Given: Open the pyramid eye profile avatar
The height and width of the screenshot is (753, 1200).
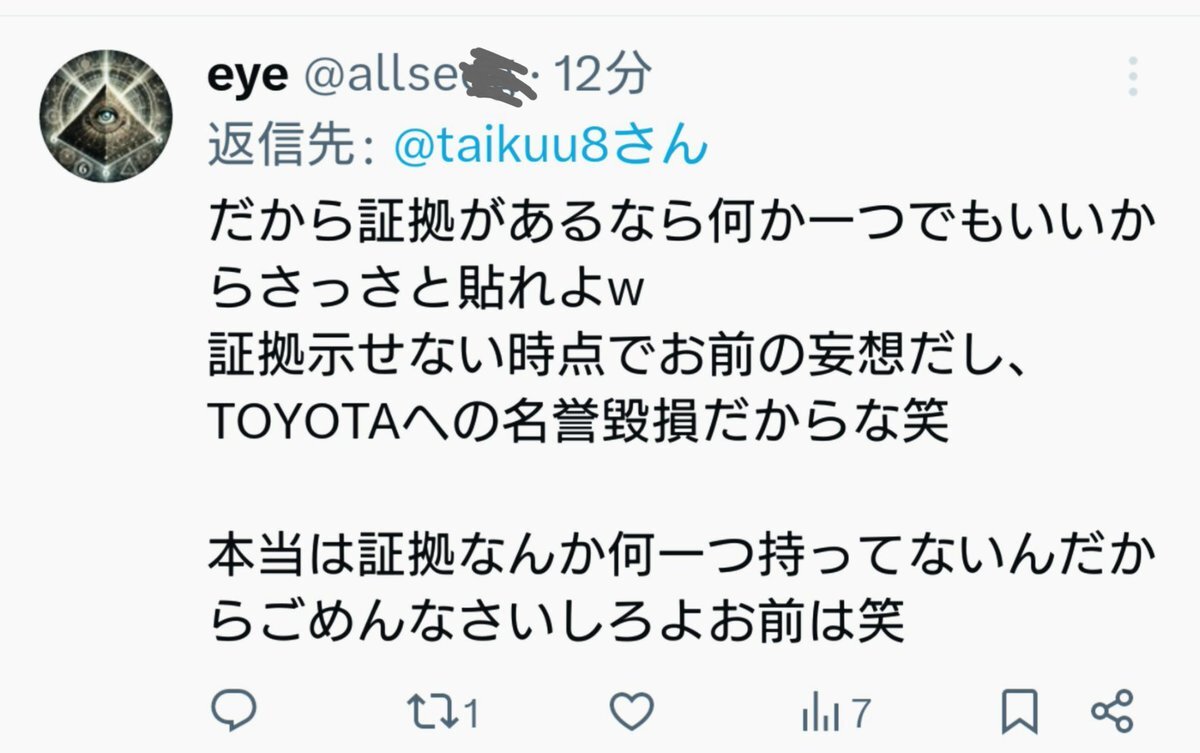Looking at the screenshot, I should click(x=106, y=116).
